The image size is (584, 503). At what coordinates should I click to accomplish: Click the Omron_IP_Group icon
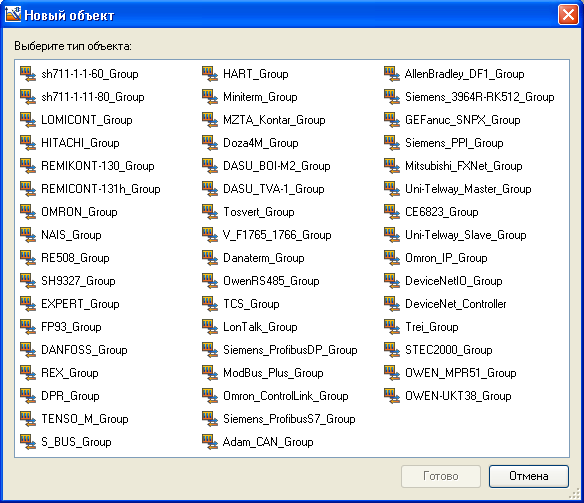coord(392,258)
